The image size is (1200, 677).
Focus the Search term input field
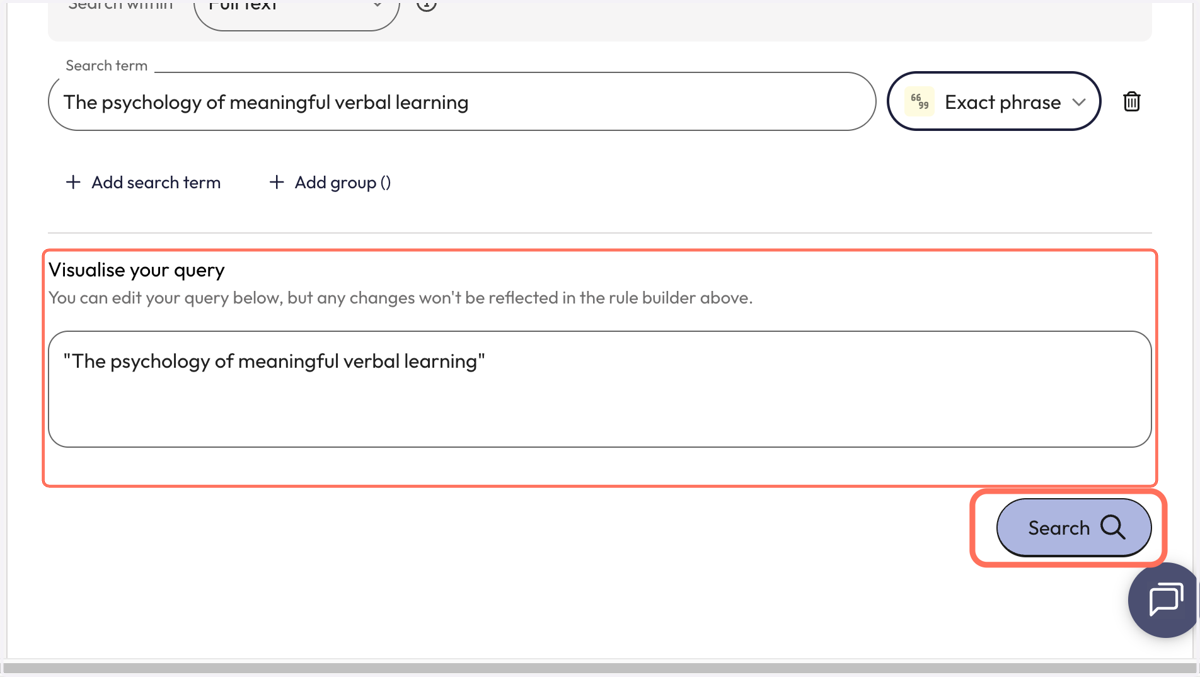[462, 101]
